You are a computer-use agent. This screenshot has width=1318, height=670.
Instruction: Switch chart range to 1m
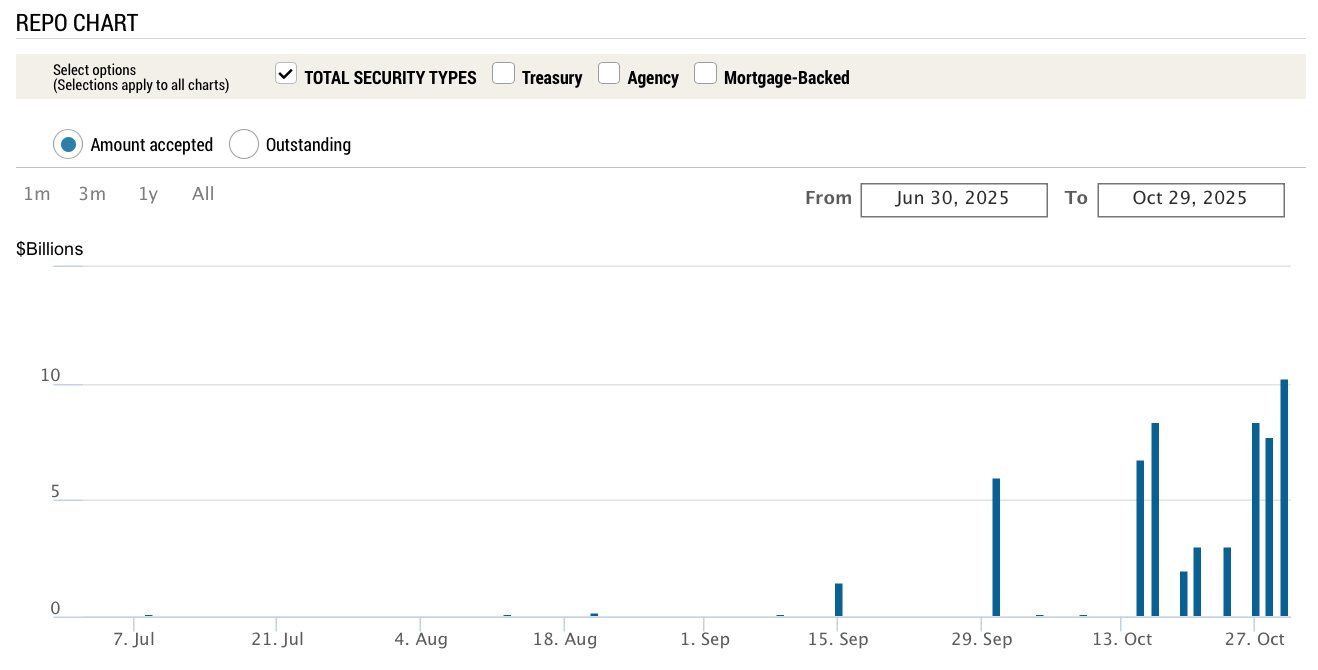(36, 194)
